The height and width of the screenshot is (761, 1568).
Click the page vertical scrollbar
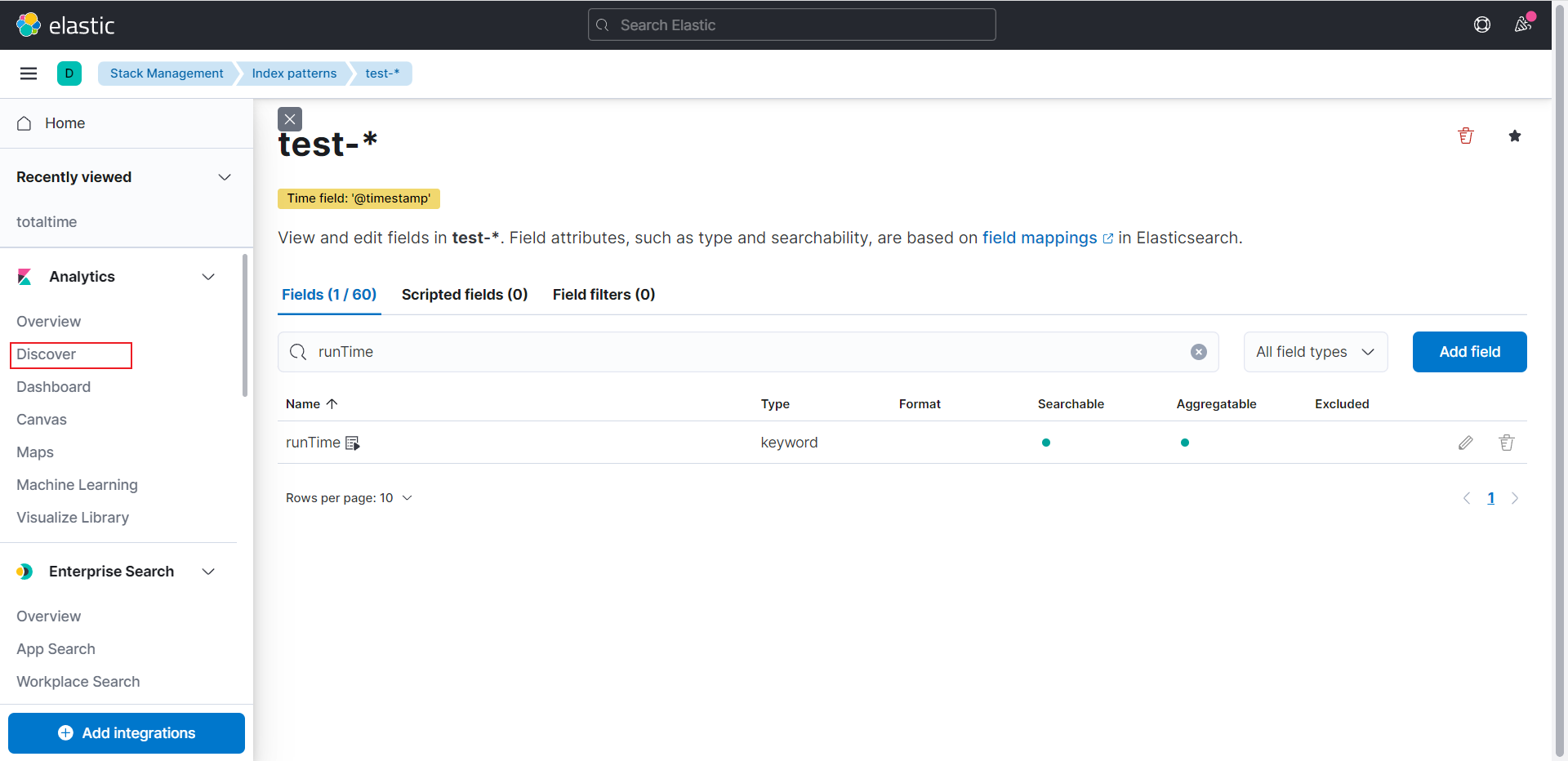tap(1560, 380)
